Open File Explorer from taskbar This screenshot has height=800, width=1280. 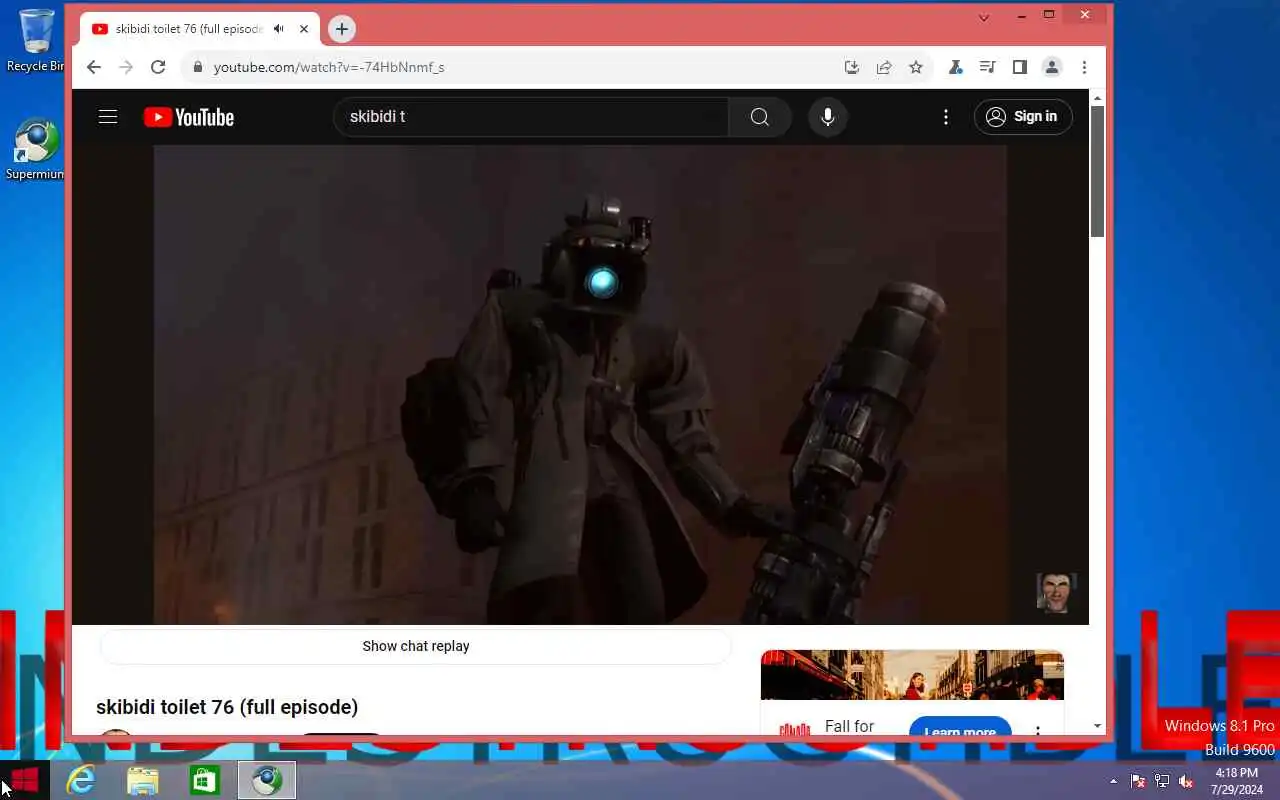coord(143,780)
